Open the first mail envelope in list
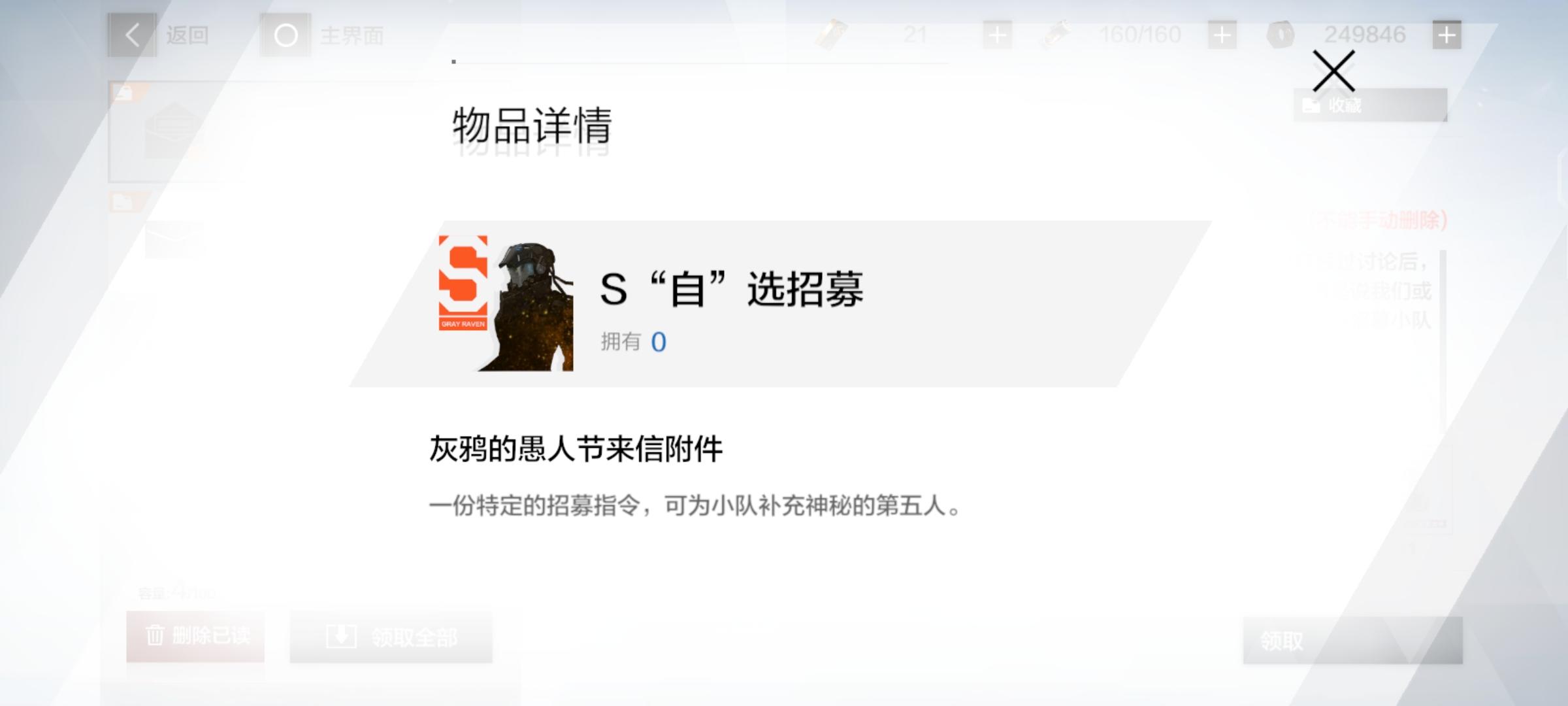Screen dimensions: 1568x706 [x=174, y=131]
